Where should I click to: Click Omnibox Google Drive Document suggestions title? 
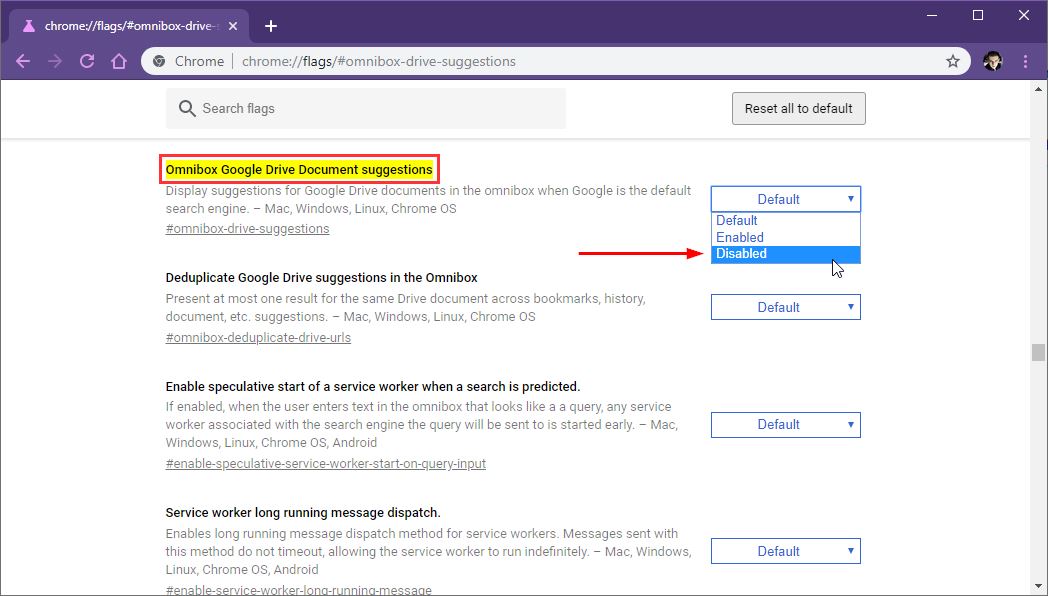coord(299,170)
